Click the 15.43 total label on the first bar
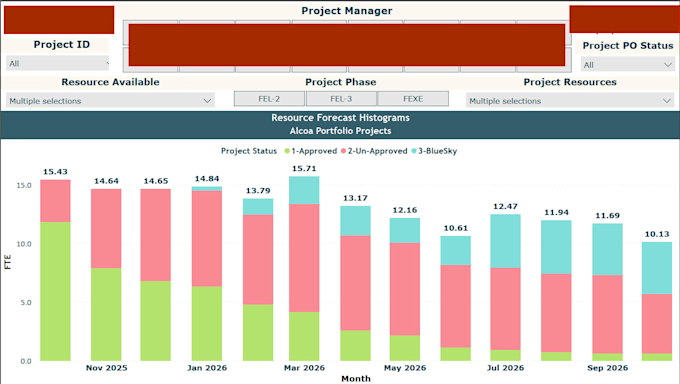 55,172
